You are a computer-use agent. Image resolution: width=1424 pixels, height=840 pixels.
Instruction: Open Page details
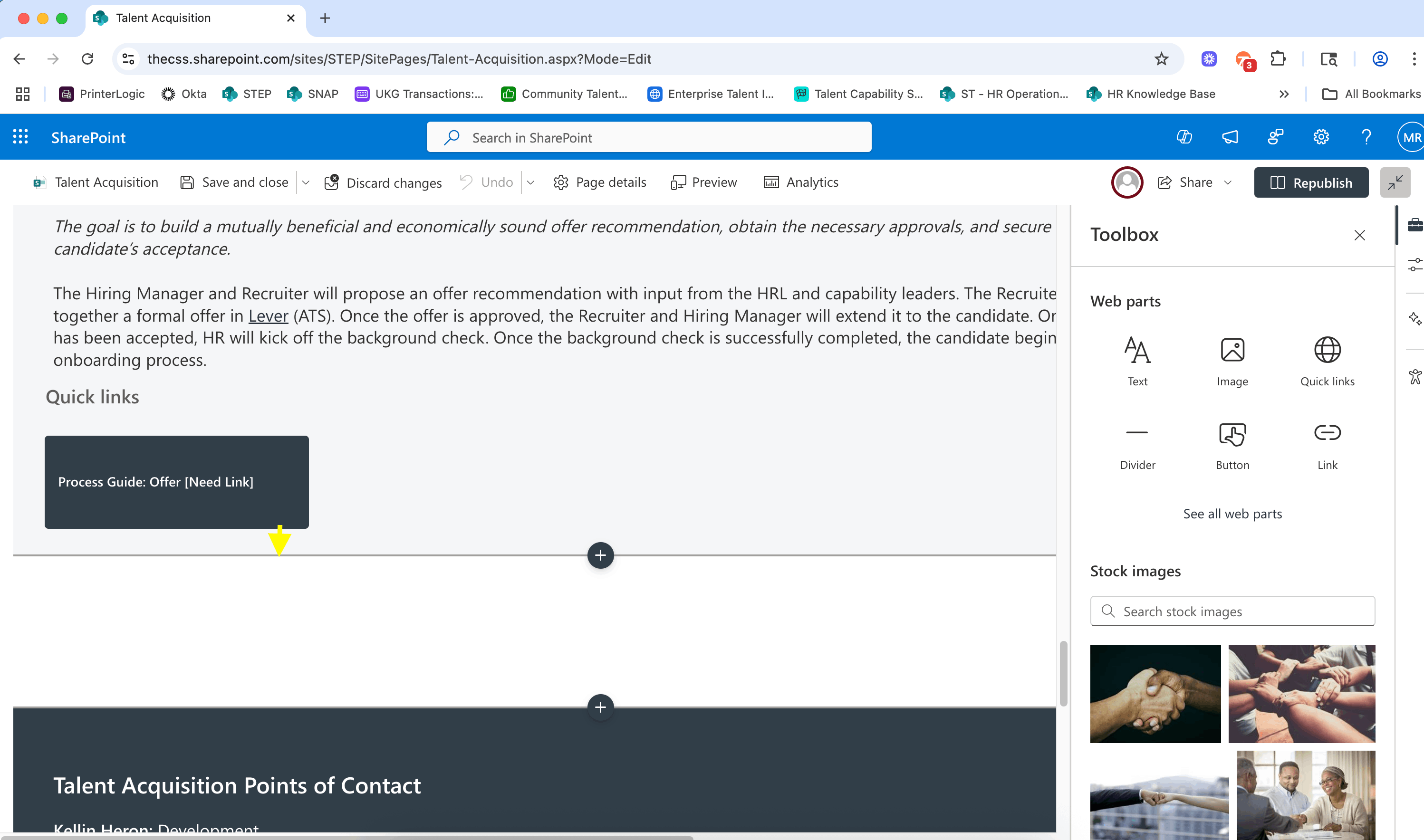point(600,182)
